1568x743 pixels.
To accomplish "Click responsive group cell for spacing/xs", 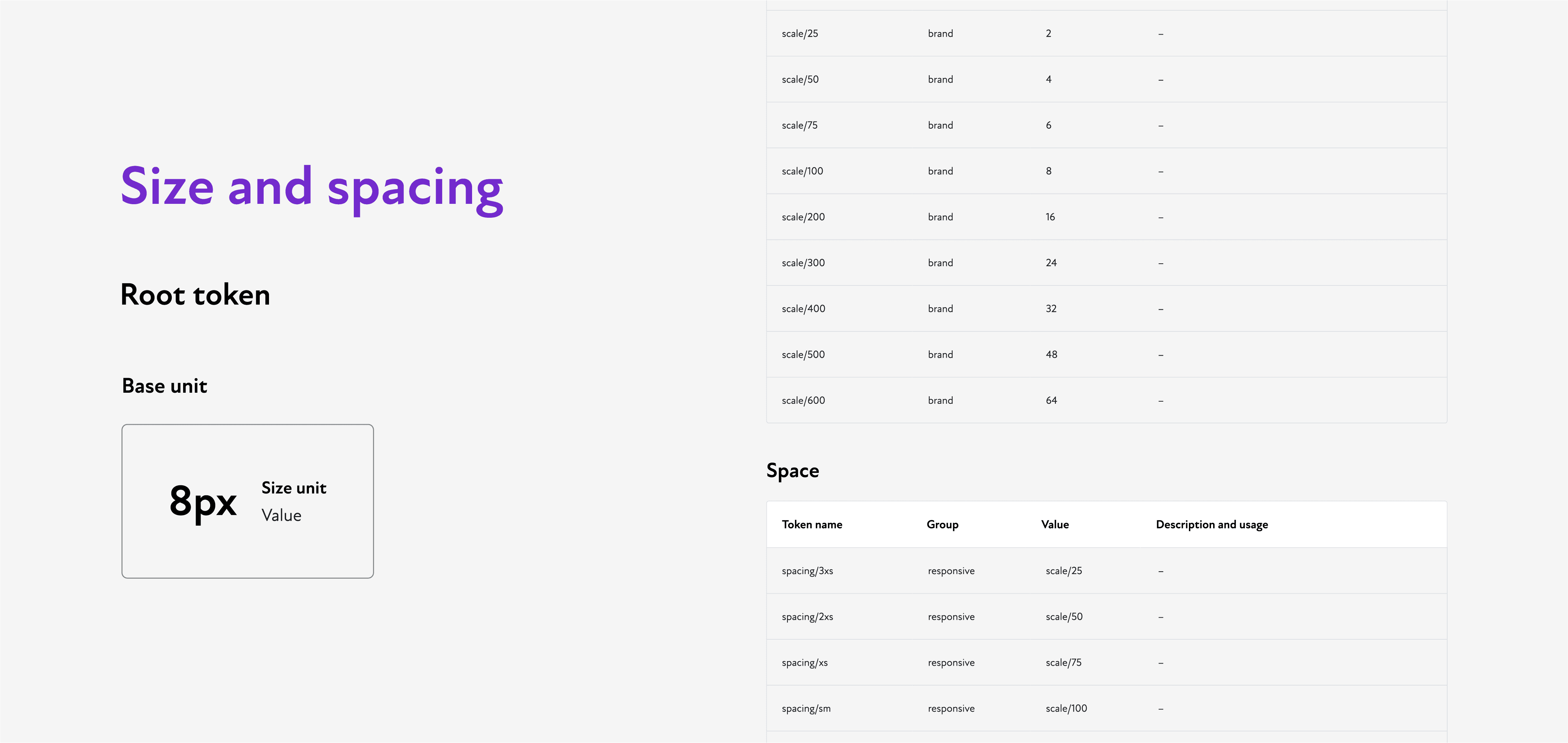I will tap(950, 662).
